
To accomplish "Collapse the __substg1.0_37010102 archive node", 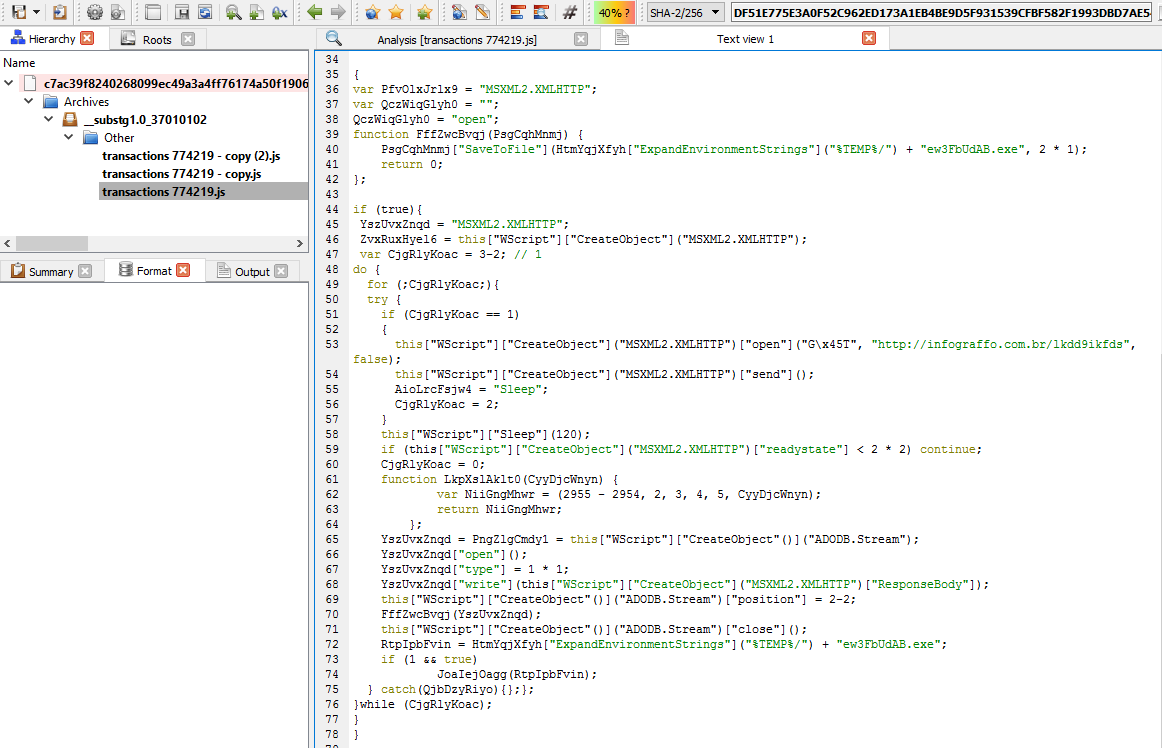I will 49,119.
